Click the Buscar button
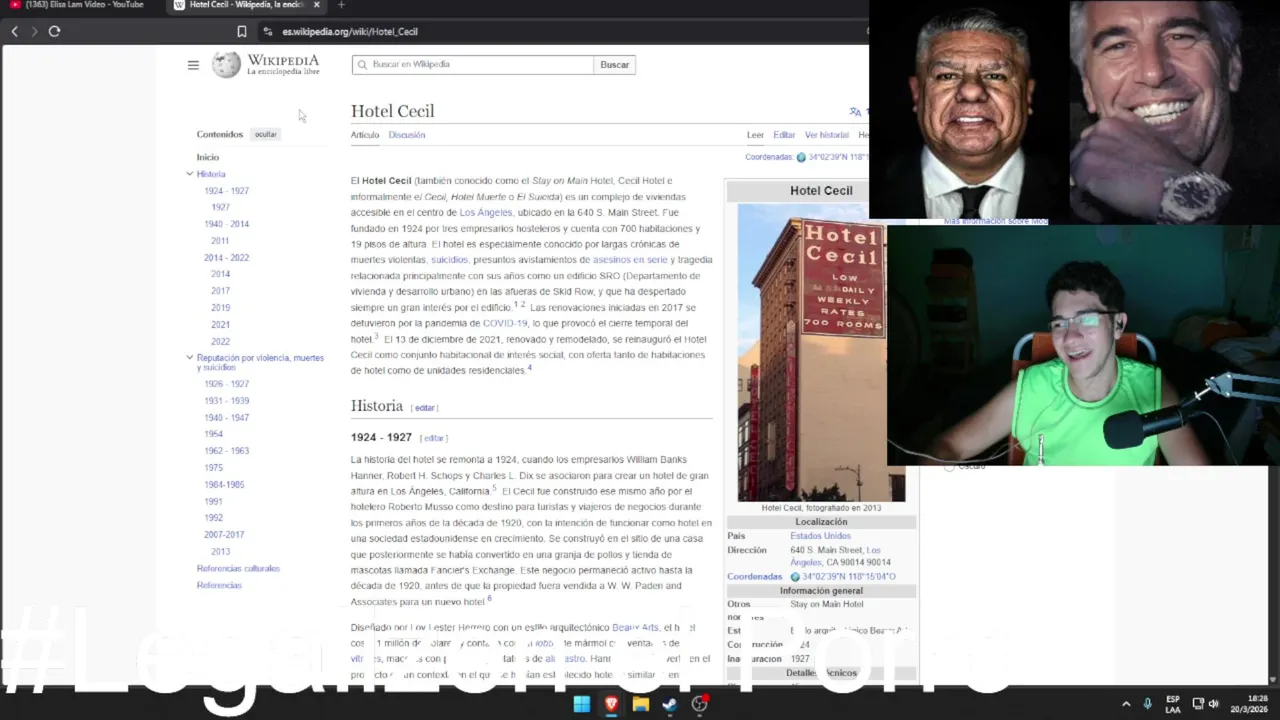The width and height of the screenshot is (1280, 720). click(615, 65)
